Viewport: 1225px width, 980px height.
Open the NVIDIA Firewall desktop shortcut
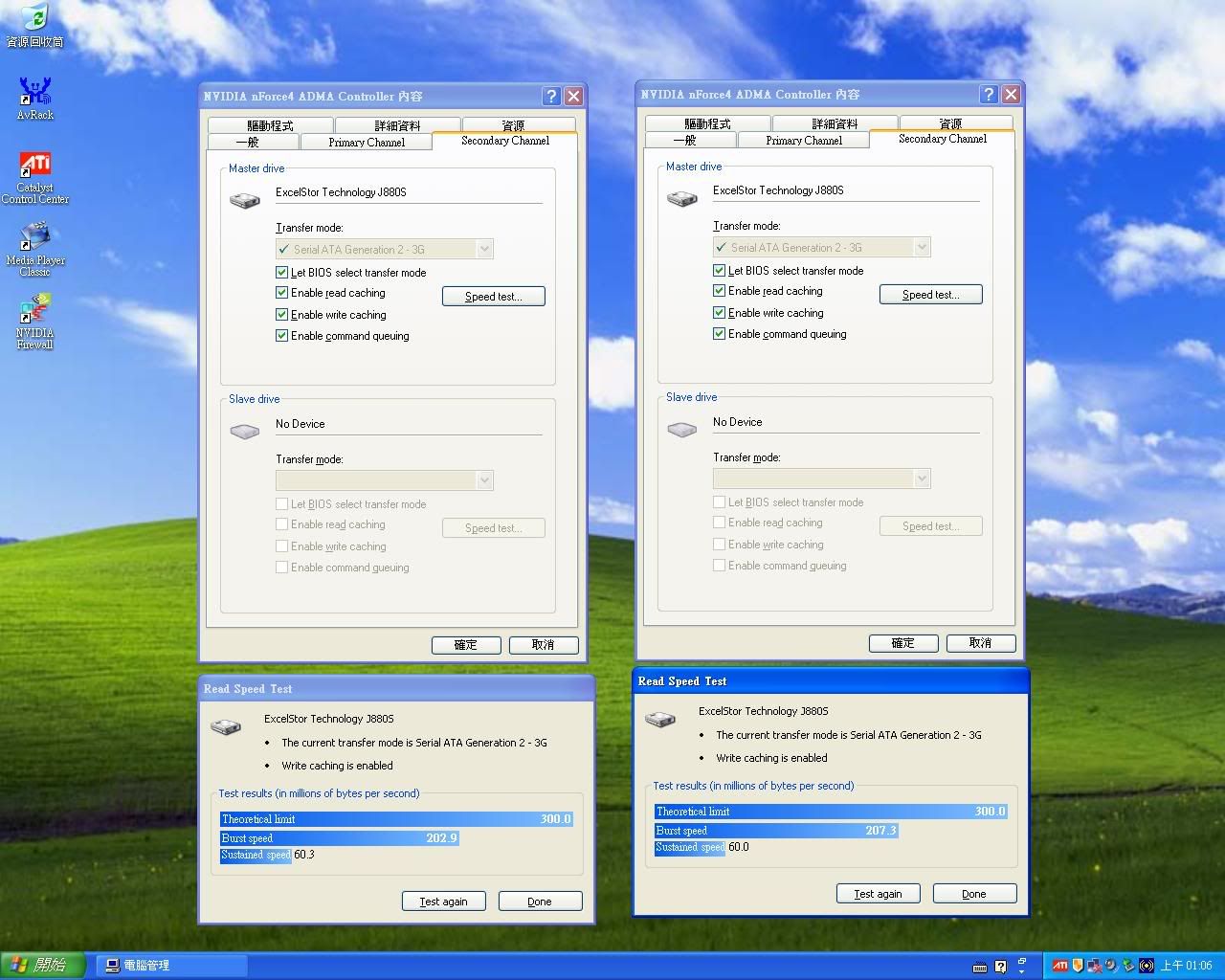34,323
